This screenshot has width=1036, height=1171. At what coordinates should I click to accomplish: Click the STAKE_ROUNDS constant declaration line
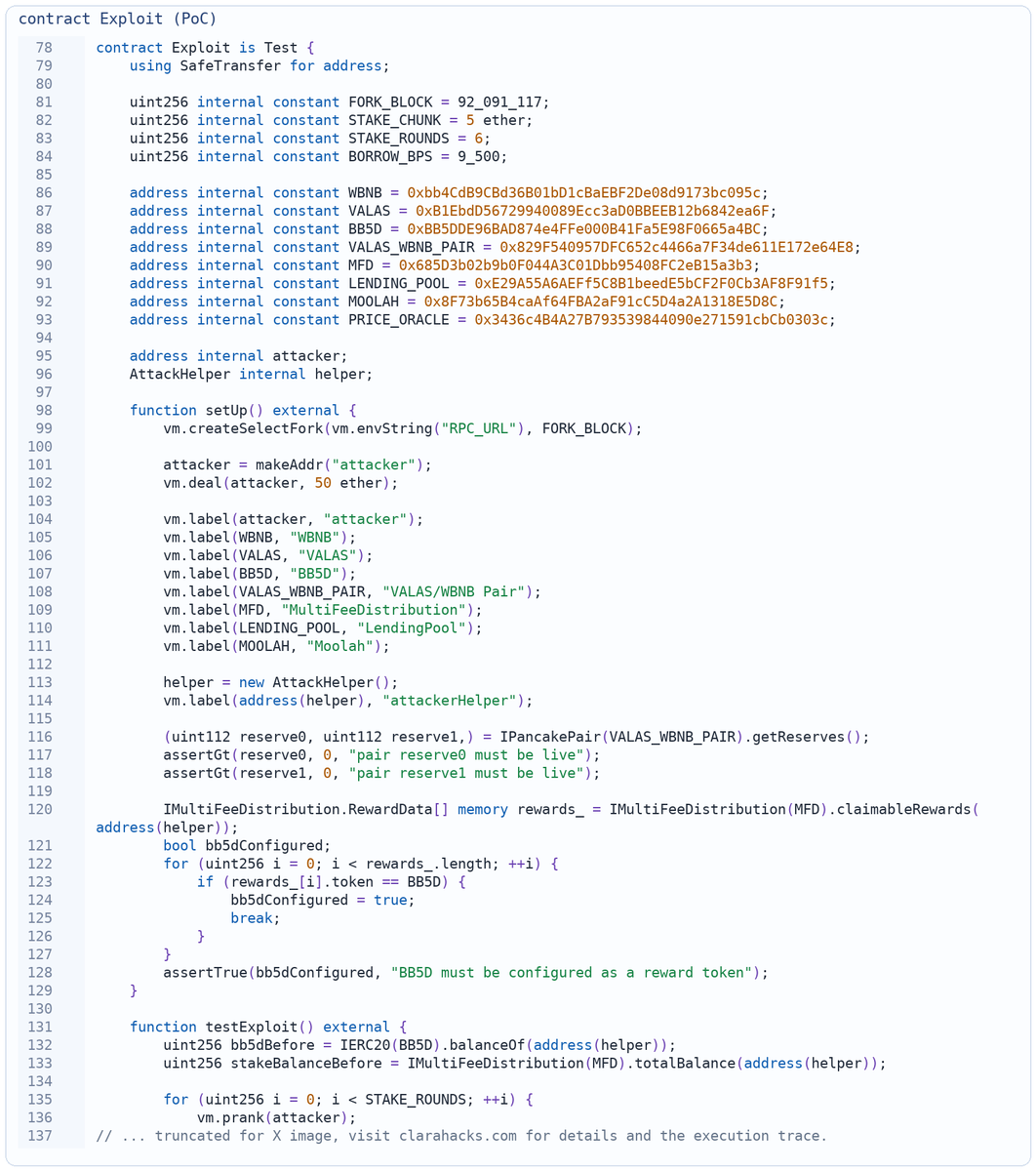tap(310, 139)
